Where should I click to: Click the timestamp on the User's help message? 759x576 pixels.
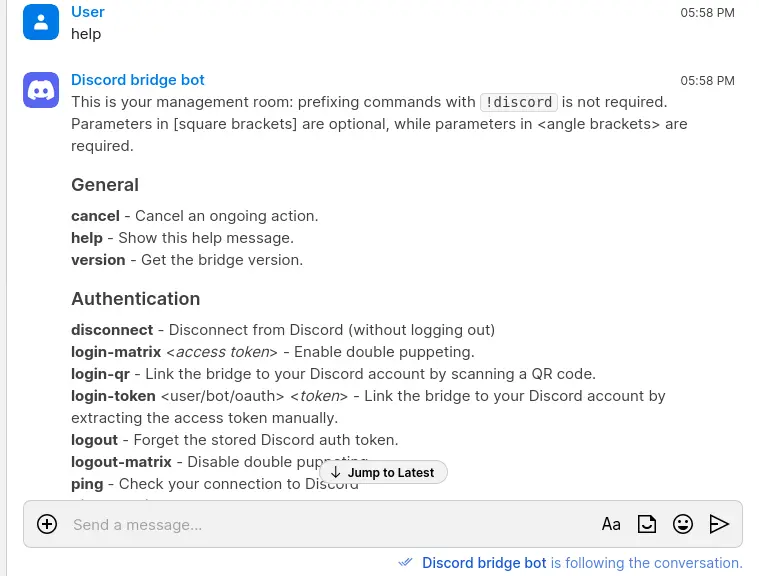click(x=707, y=13)
